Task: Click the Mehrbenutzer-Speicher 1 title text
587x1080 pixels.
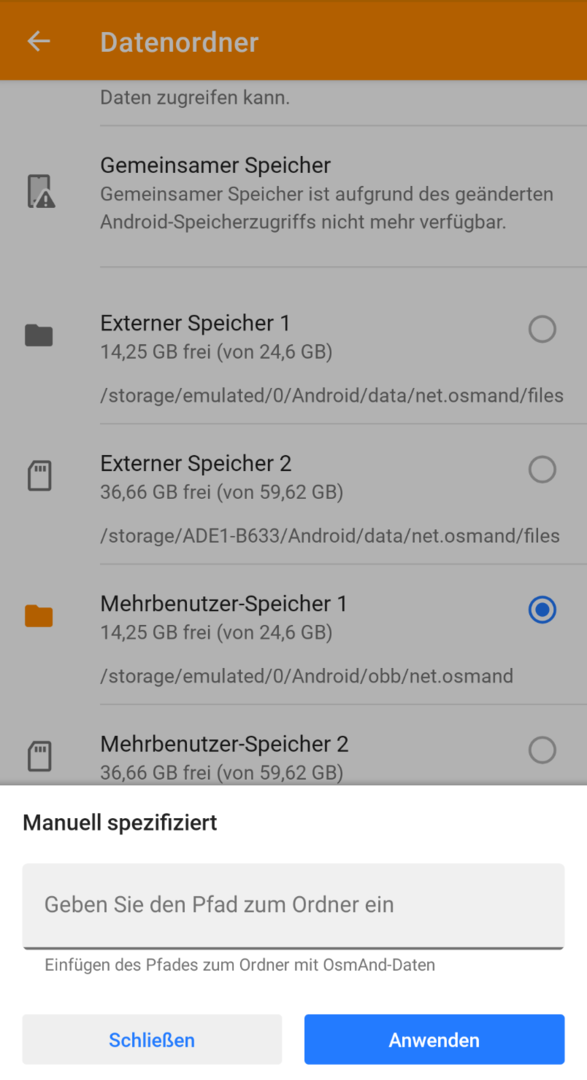Action: [224, 603]
